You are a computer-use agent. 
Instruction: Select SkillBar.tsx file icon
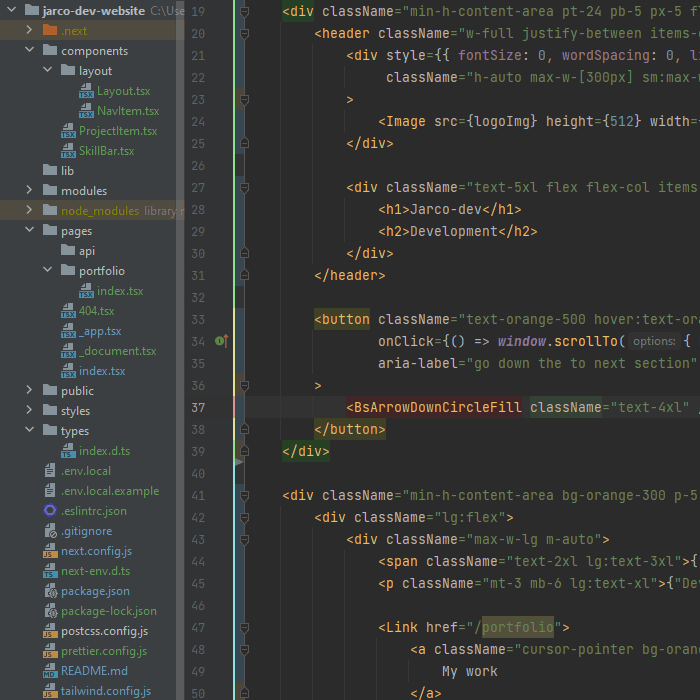coord(68,151)
